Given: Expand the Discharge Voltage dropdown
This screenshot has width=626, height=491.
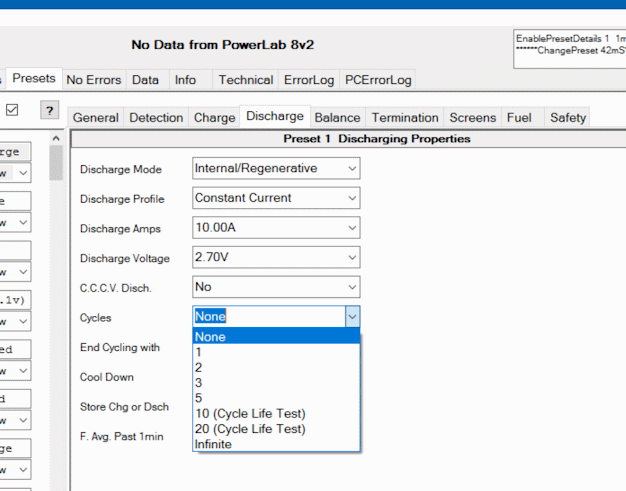Looking at the screenshot, I should (351, 258).
